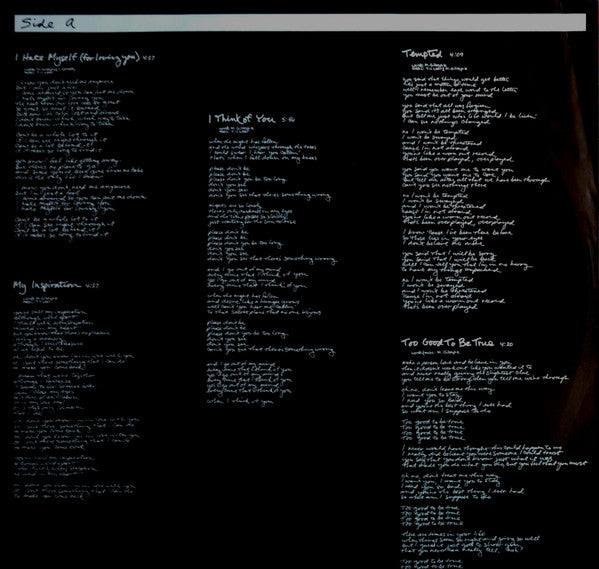Click the 4:09 duration next to Tempted

tap(457, 55)
